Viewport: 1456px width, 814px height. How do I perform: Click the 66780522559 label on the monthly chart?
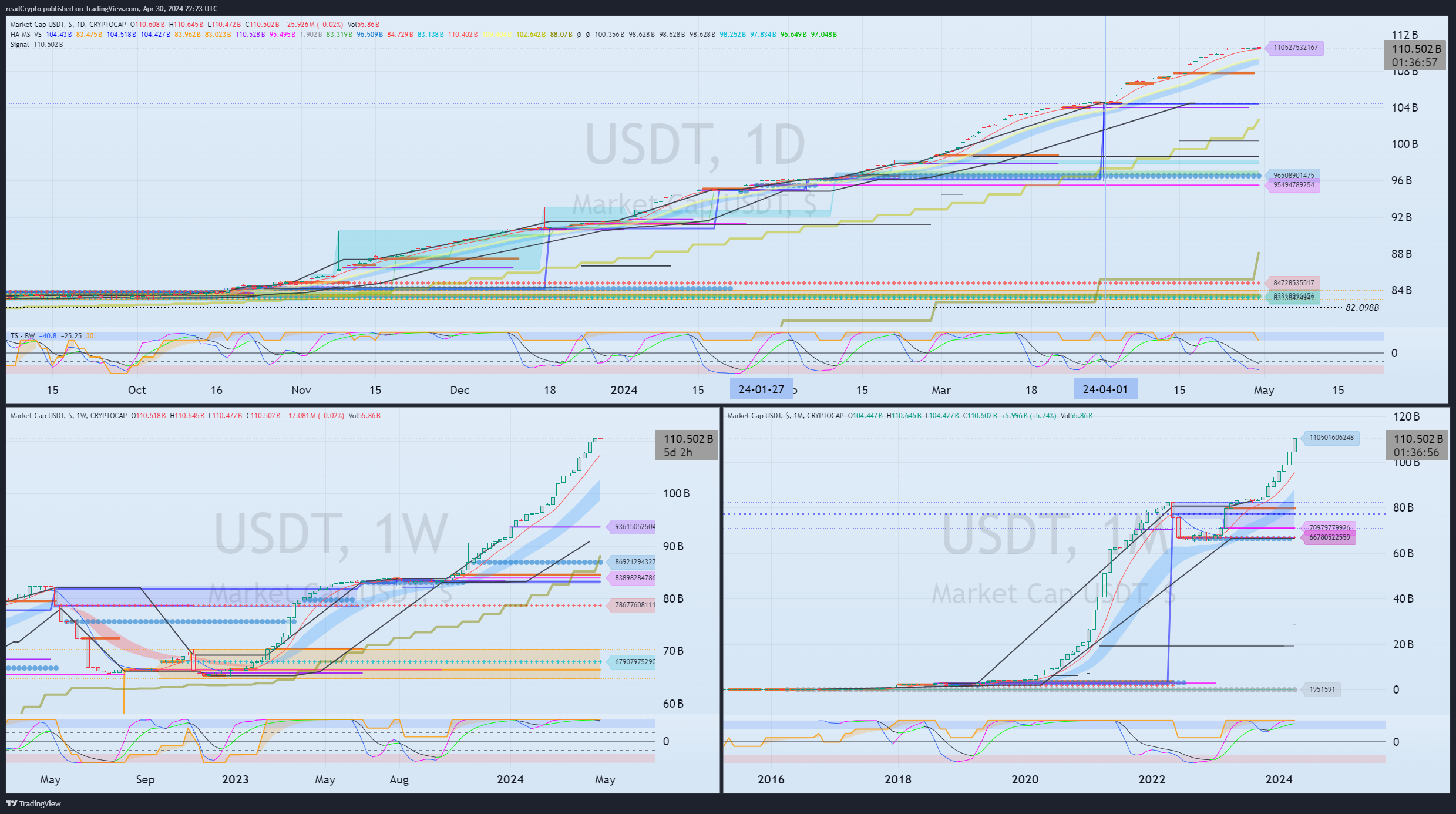pos(1329,537)
